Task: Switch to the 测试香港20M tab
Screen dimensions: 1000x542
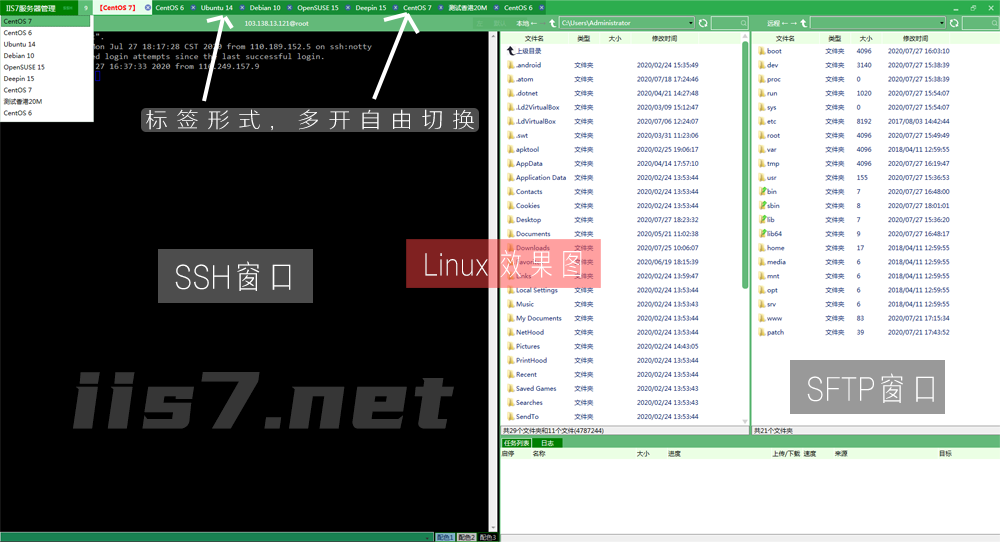Action: (467, 8)
